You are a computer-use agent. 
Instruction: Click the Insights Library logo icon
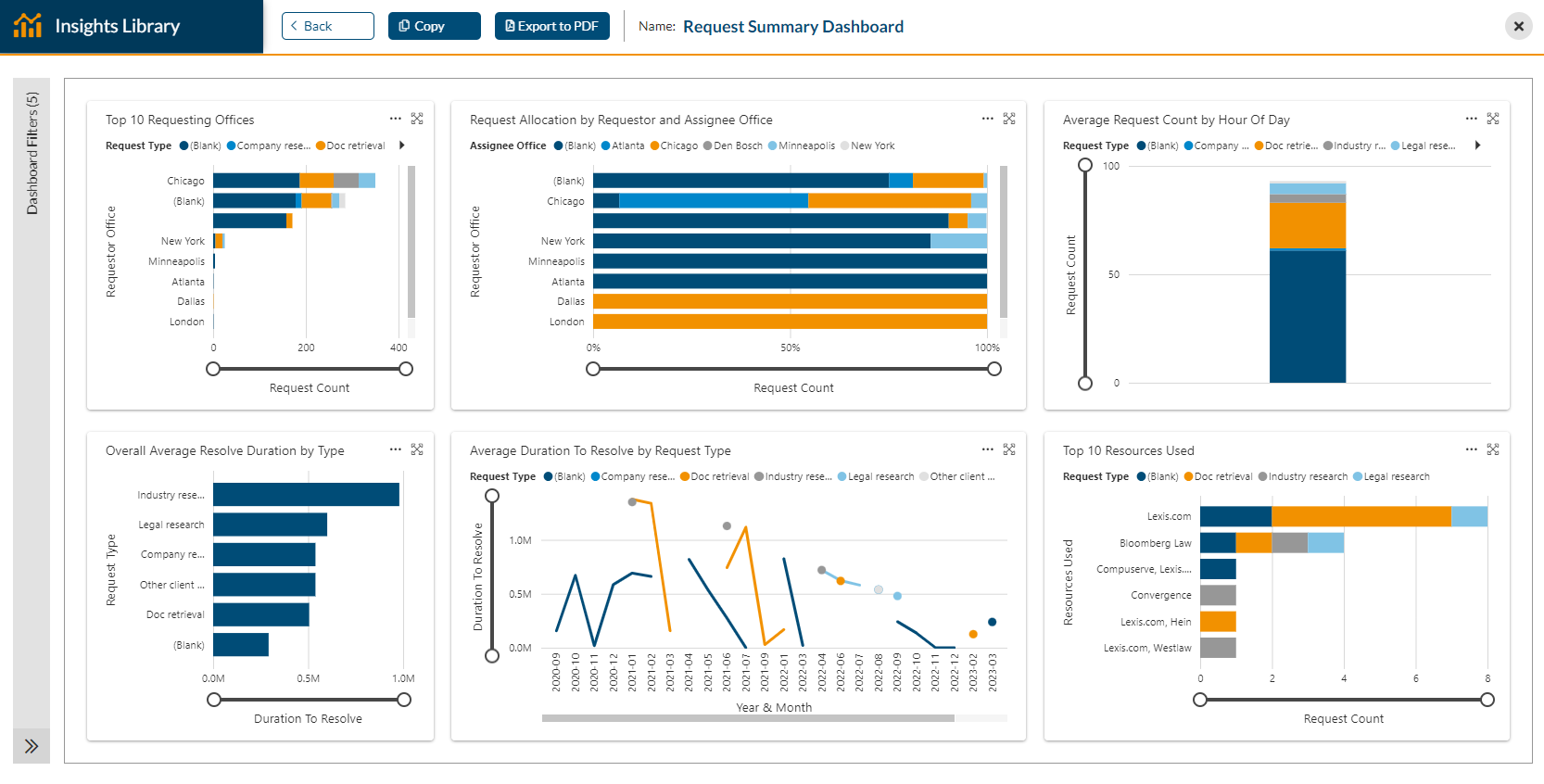(28, 25)
